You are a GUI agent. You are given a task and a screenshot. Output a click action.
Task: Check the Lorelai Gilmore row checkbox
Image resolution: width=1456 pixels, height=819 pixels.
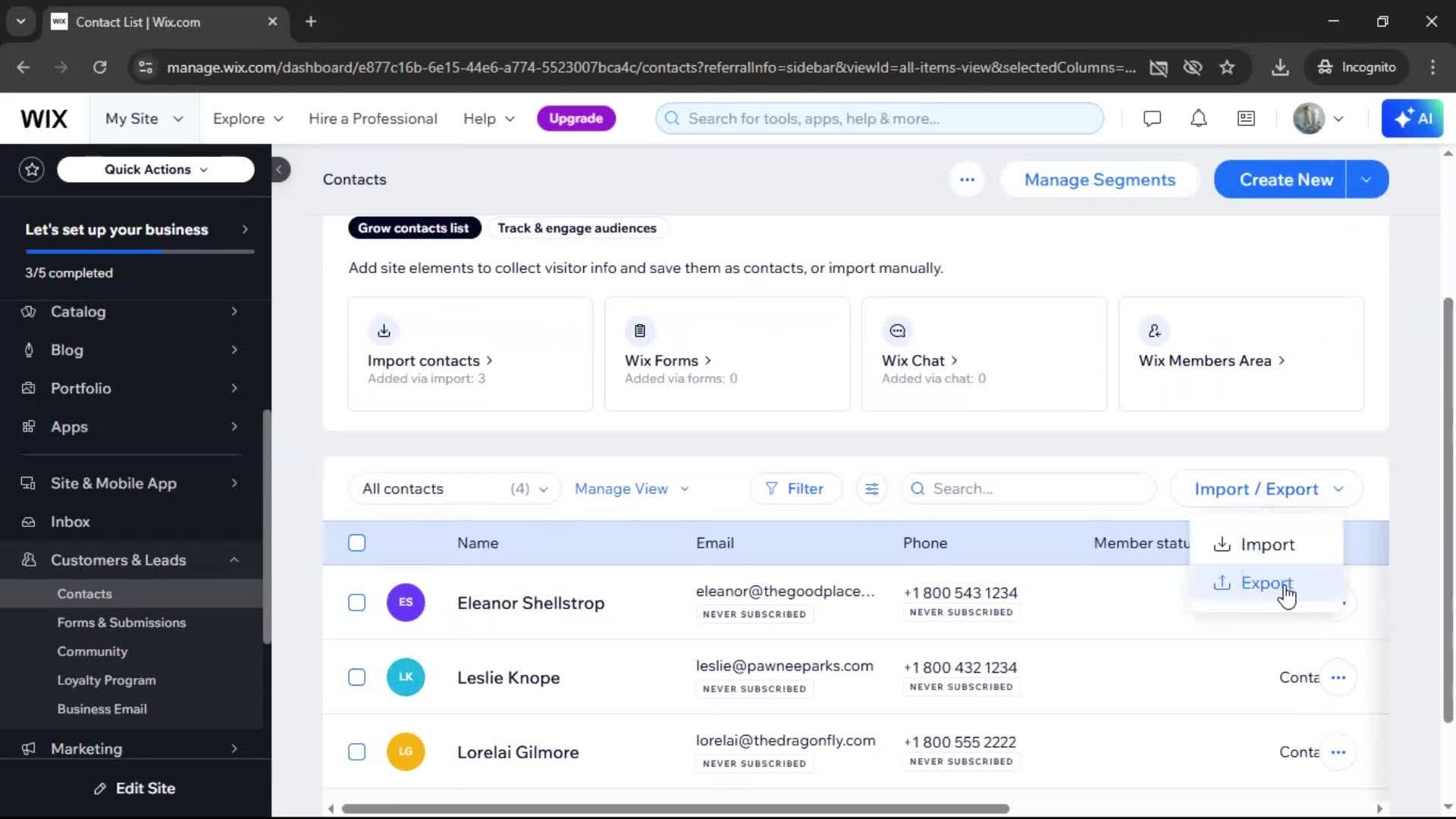pos(356,752)
